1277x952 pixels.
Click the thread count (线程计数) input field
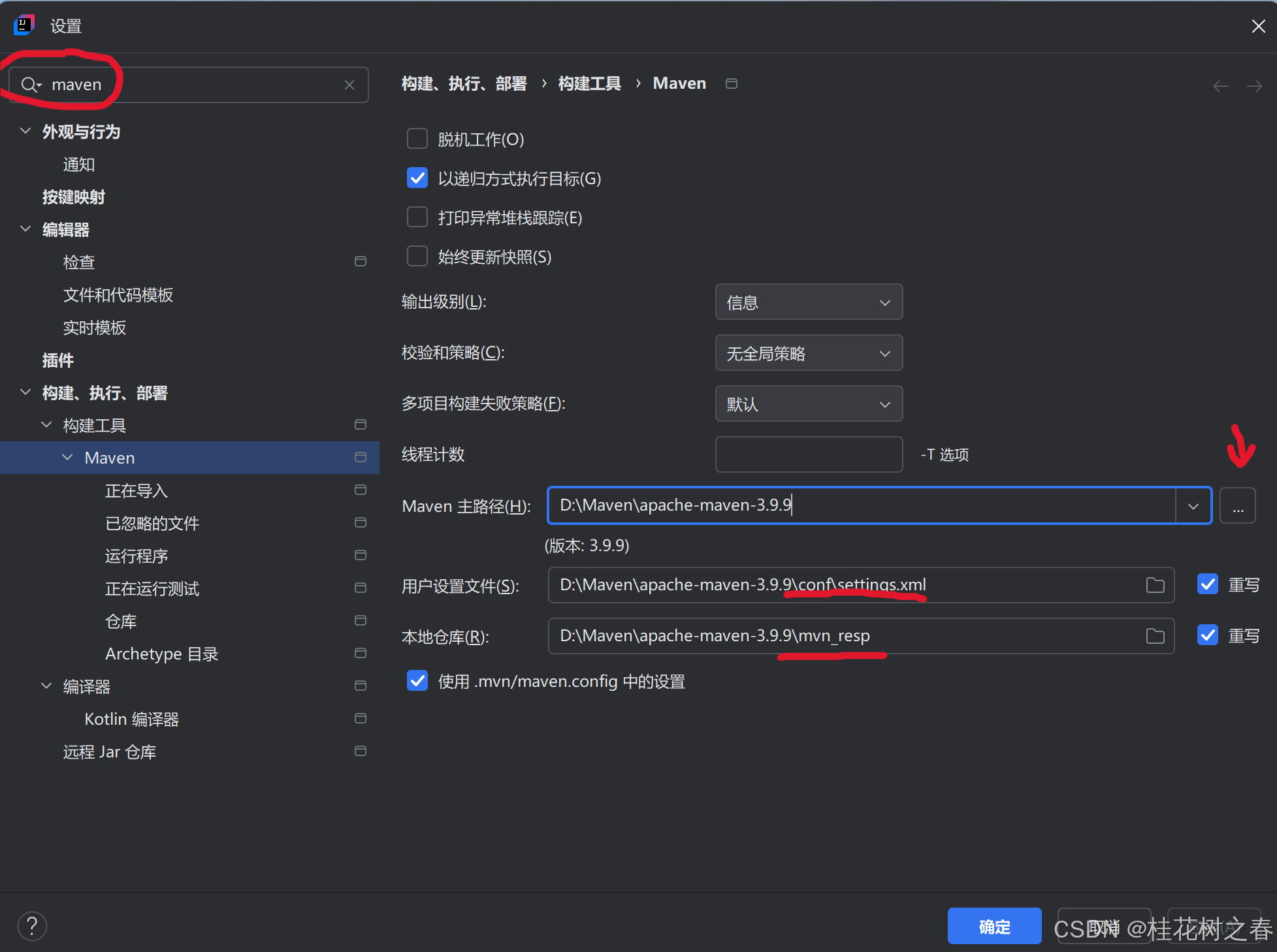(809, 454)
